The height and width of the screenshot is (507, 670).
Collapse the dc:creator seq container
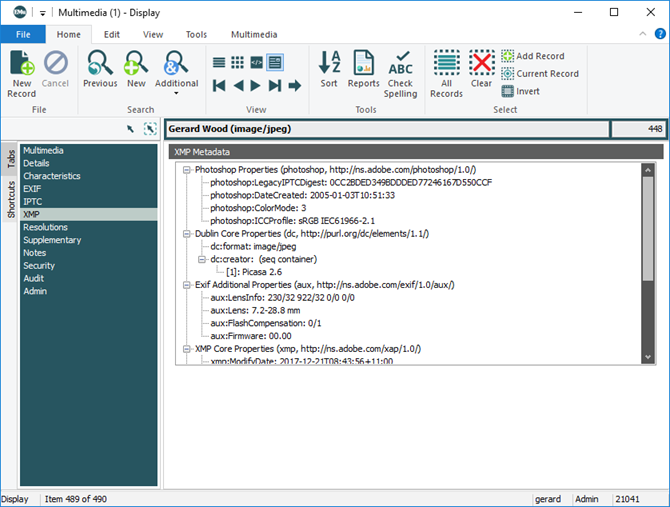[201, 259]
